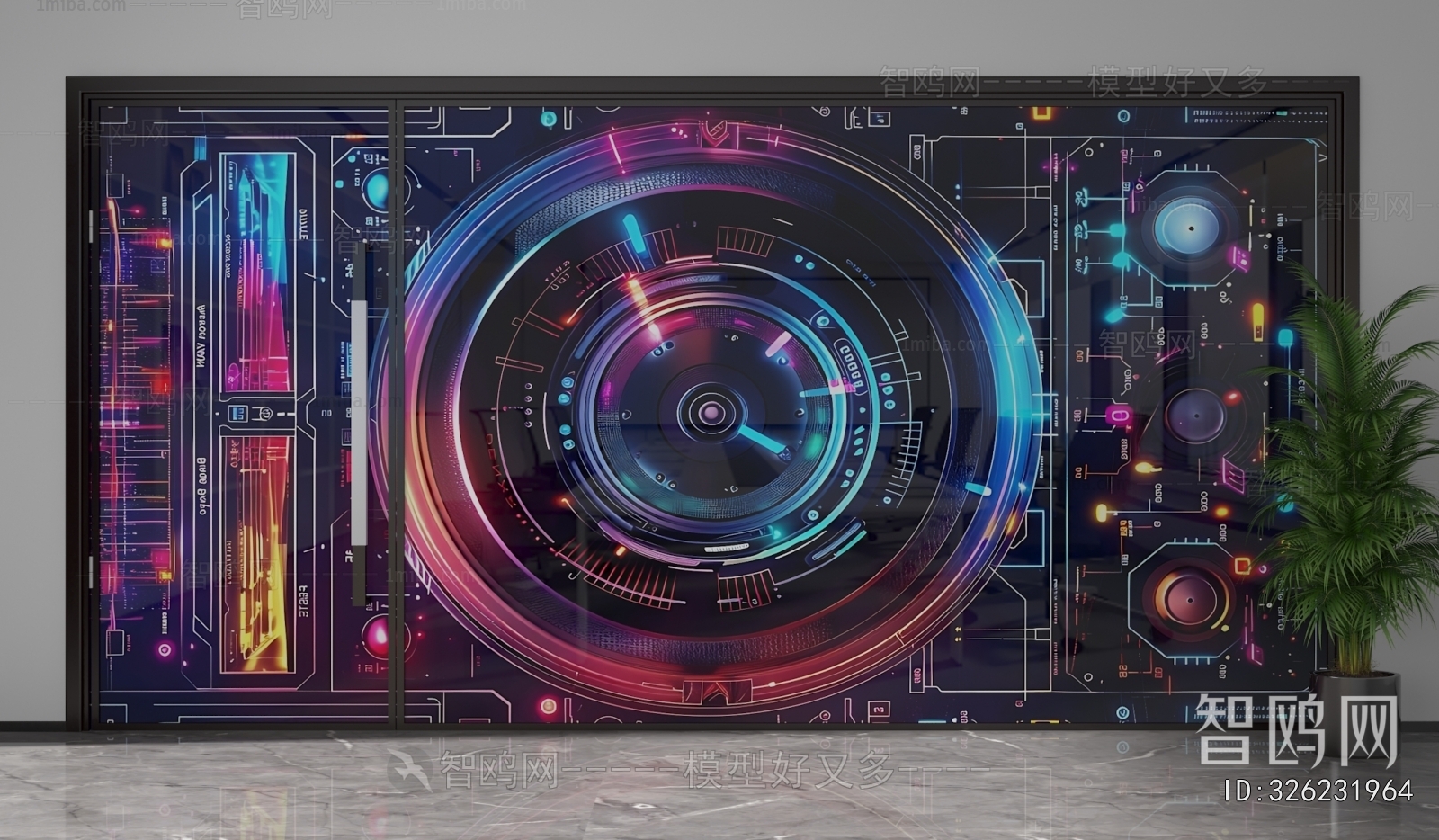Click the magenta rounded square indicator
The width and height of the screenshot is (1439, 840).
tap(1118, 416)
